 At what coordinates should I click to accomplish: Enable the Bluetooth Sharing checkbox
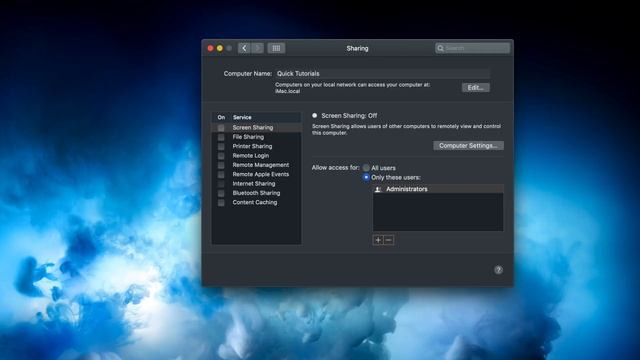(x=221, y=193)
